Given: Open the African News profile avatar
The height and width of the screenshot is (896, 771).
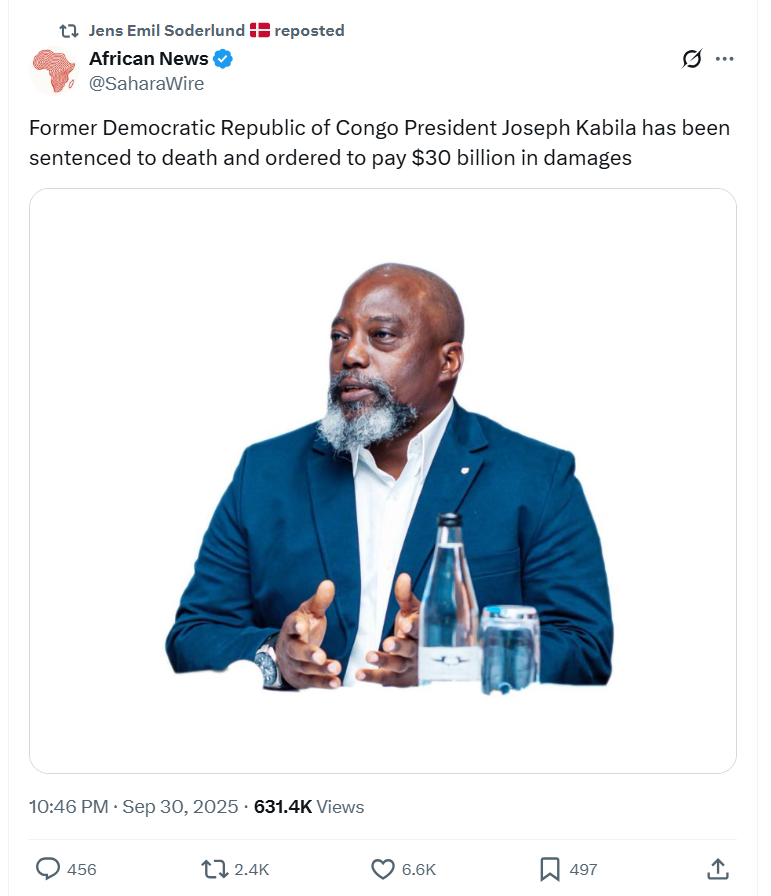Looking at the screenshot, I should coord(55,71).
